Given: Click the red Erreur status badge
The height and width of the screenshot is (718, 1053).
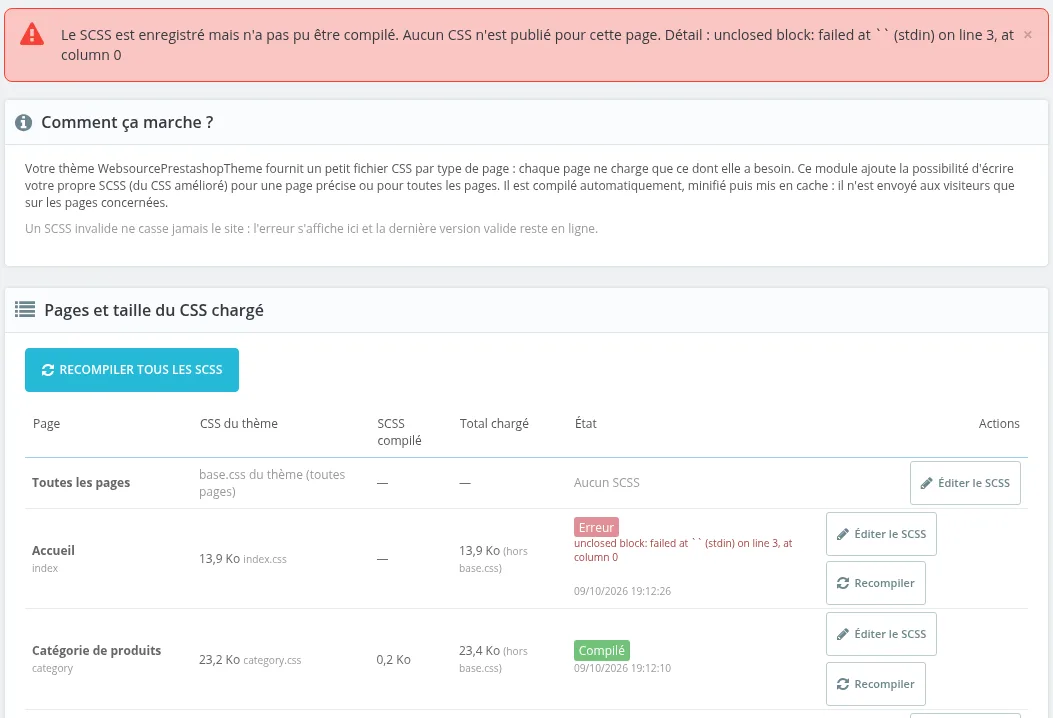Looking at the screenshot, I should (596, 527).
